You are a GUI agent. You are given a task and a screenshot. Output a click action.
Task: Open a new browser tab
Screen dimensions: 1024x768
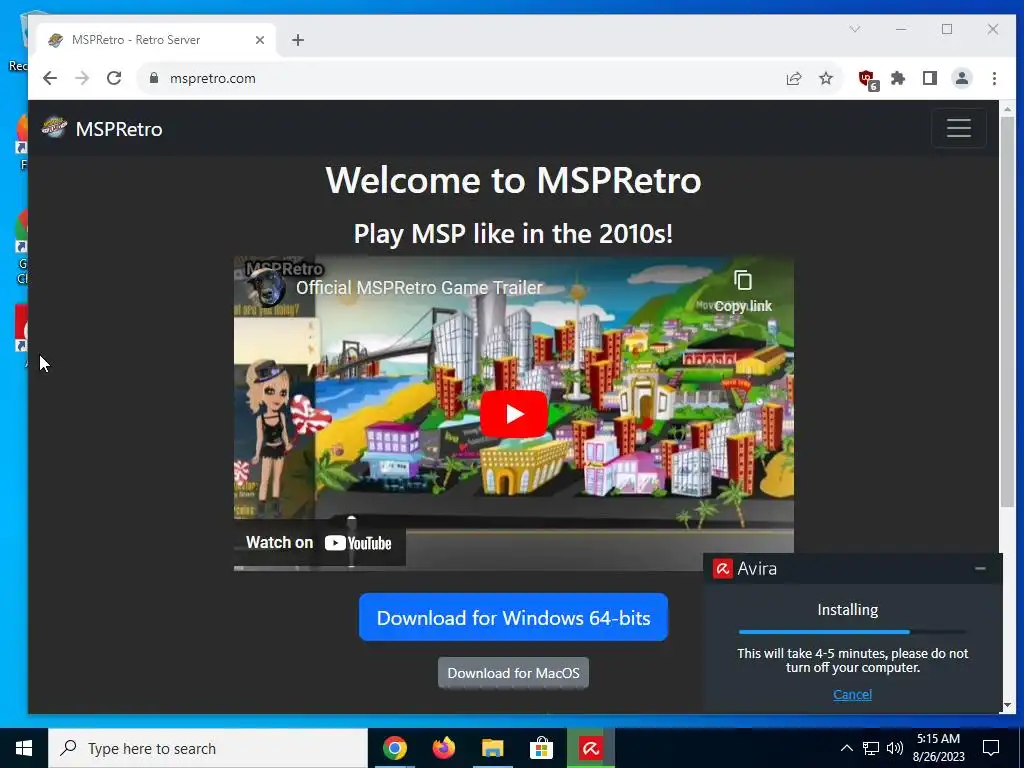click(x=298, y=40)
